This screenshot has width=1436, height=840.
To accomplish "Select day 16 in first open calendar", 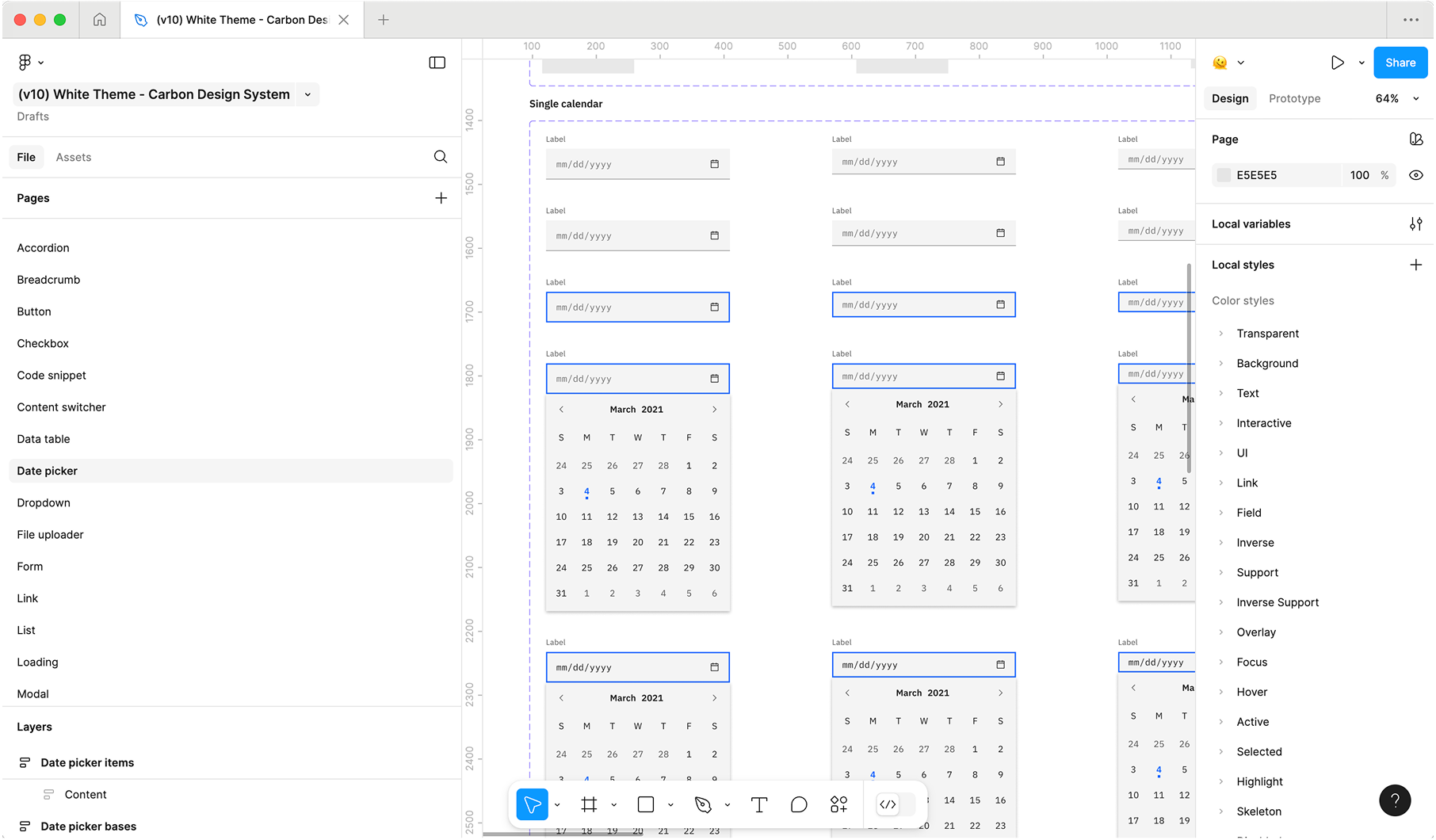I will click(x=715, y=517).
